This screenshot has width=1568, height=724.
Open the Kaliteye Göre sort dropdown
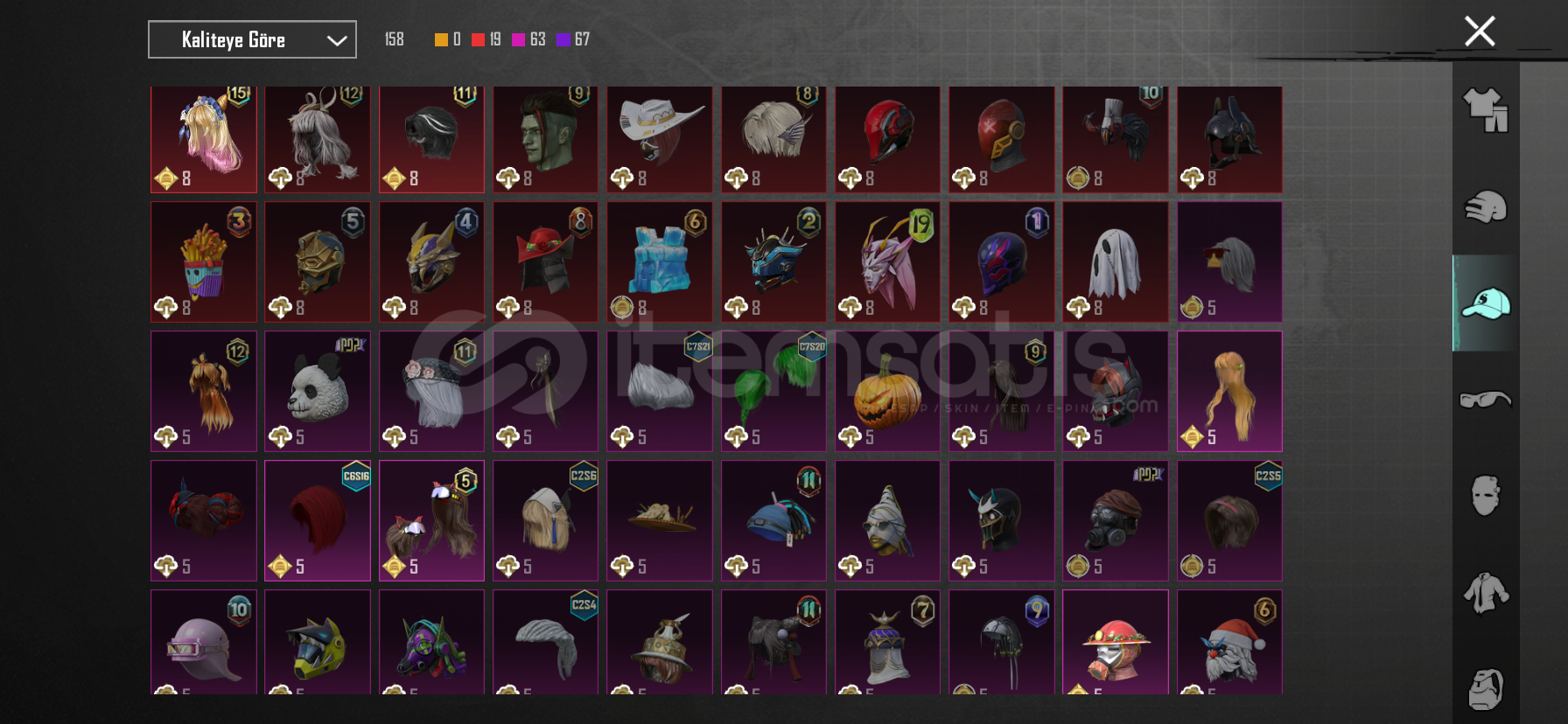pyautogui.click(x=252, y=39)
